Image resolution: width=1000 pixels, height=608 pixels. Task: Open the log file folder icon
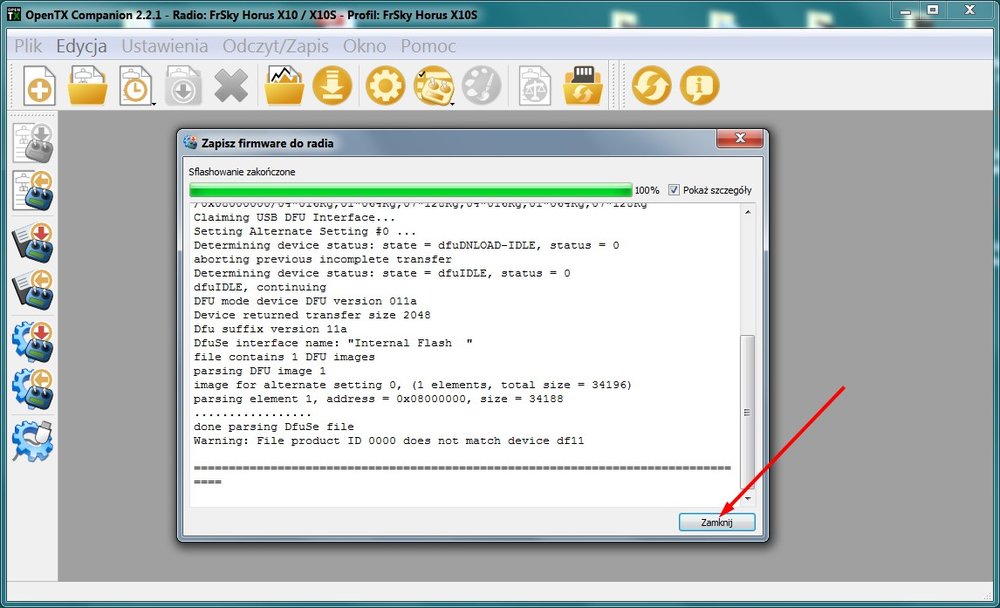284,85
